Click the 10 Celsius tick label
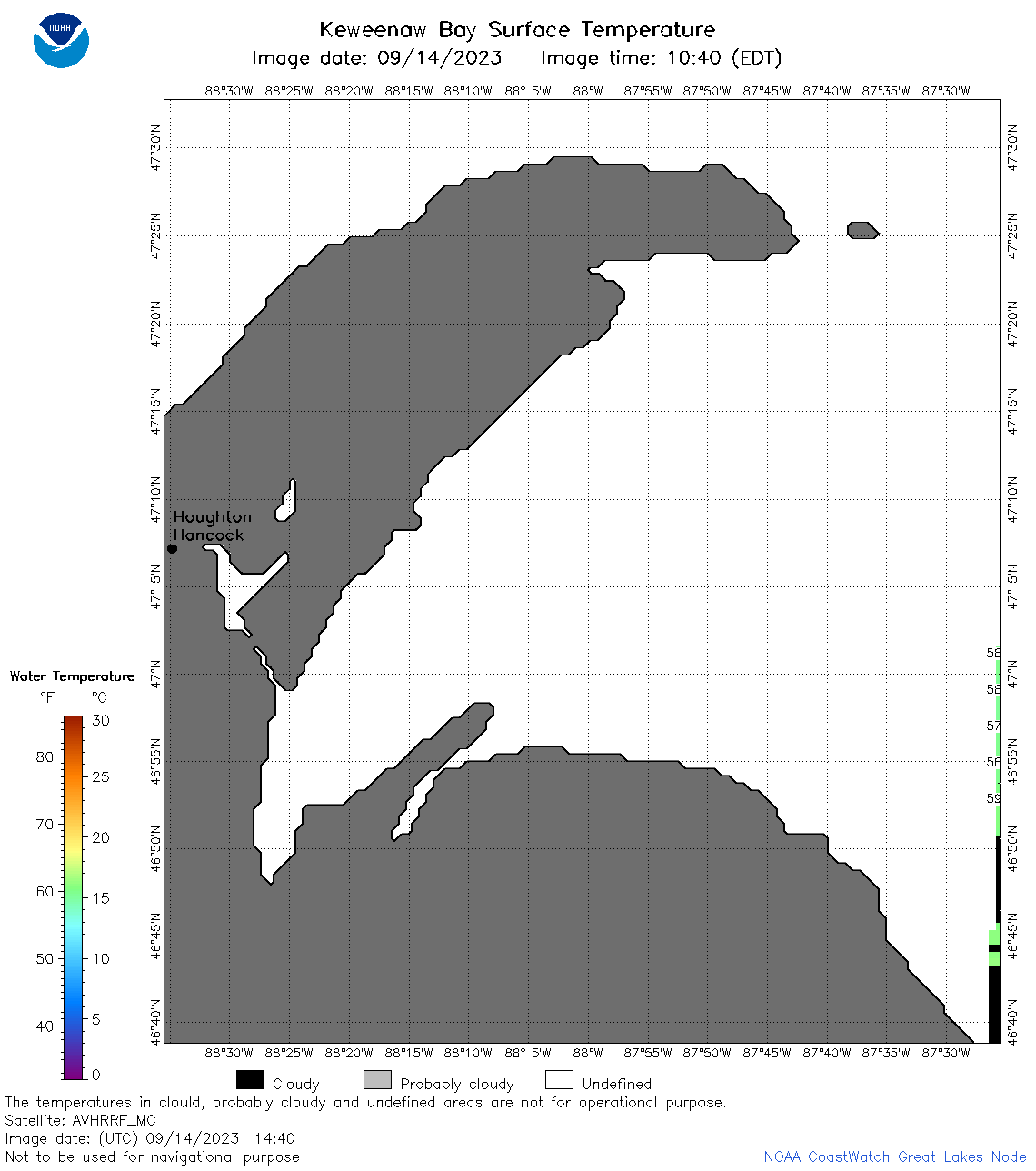This screenshot has height=1171, width=1036. pyautogui.click(x=101, y=958)
